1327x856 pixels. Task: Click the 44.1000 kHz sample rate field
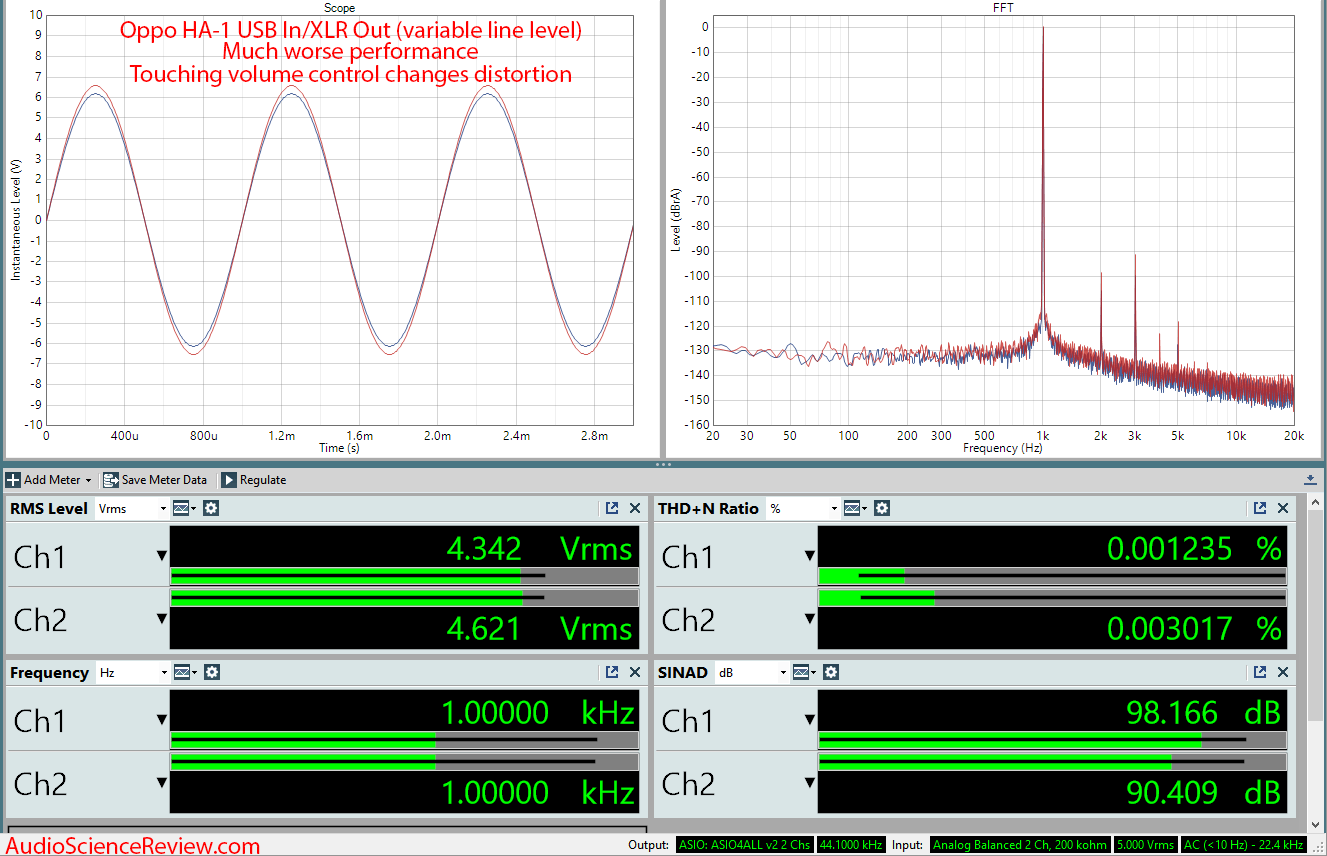(851, 845)
